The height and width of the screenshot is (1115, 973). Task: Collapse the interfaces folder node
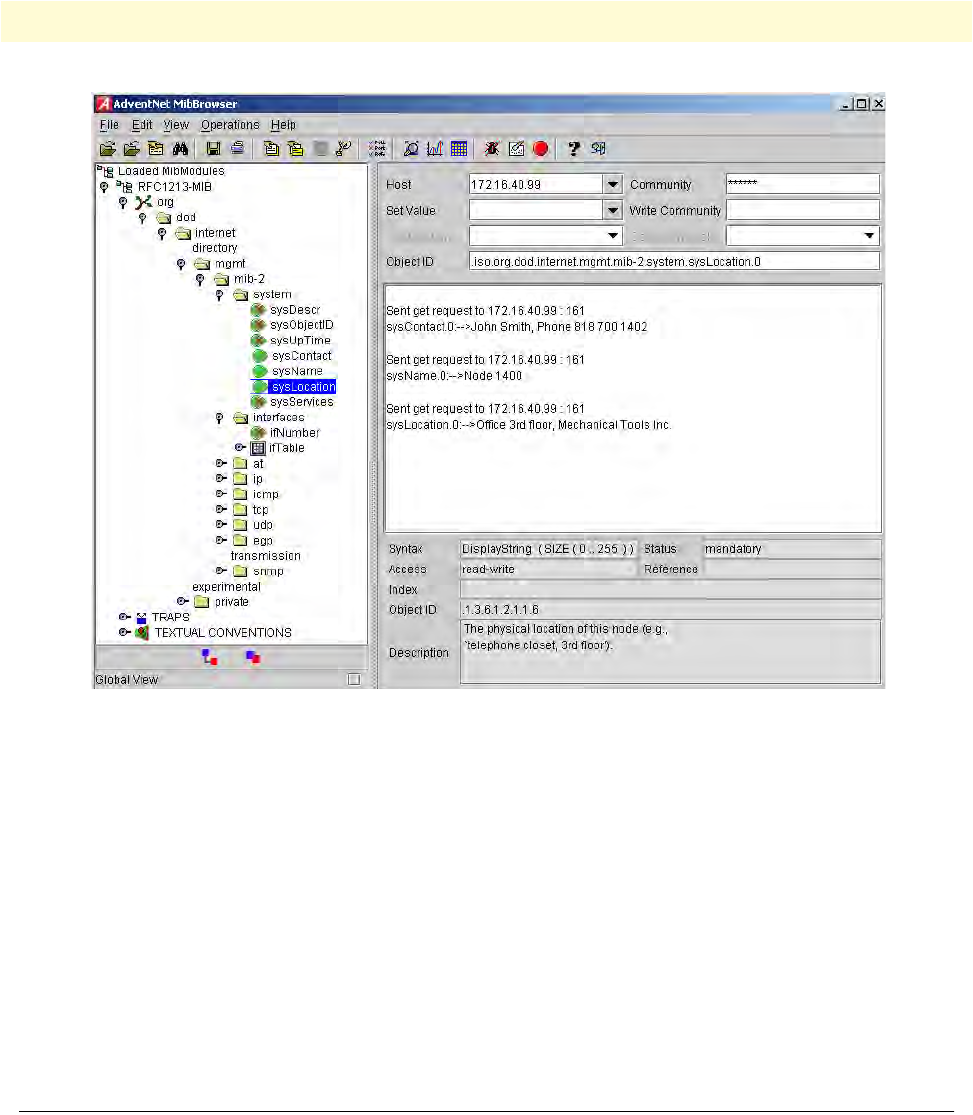point(219,418)
